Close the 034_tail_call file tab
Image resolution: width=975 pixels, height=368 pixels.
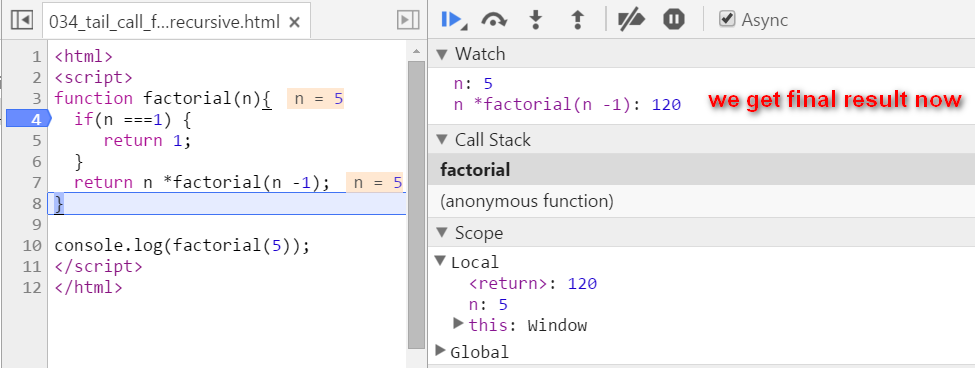point(295,22)
